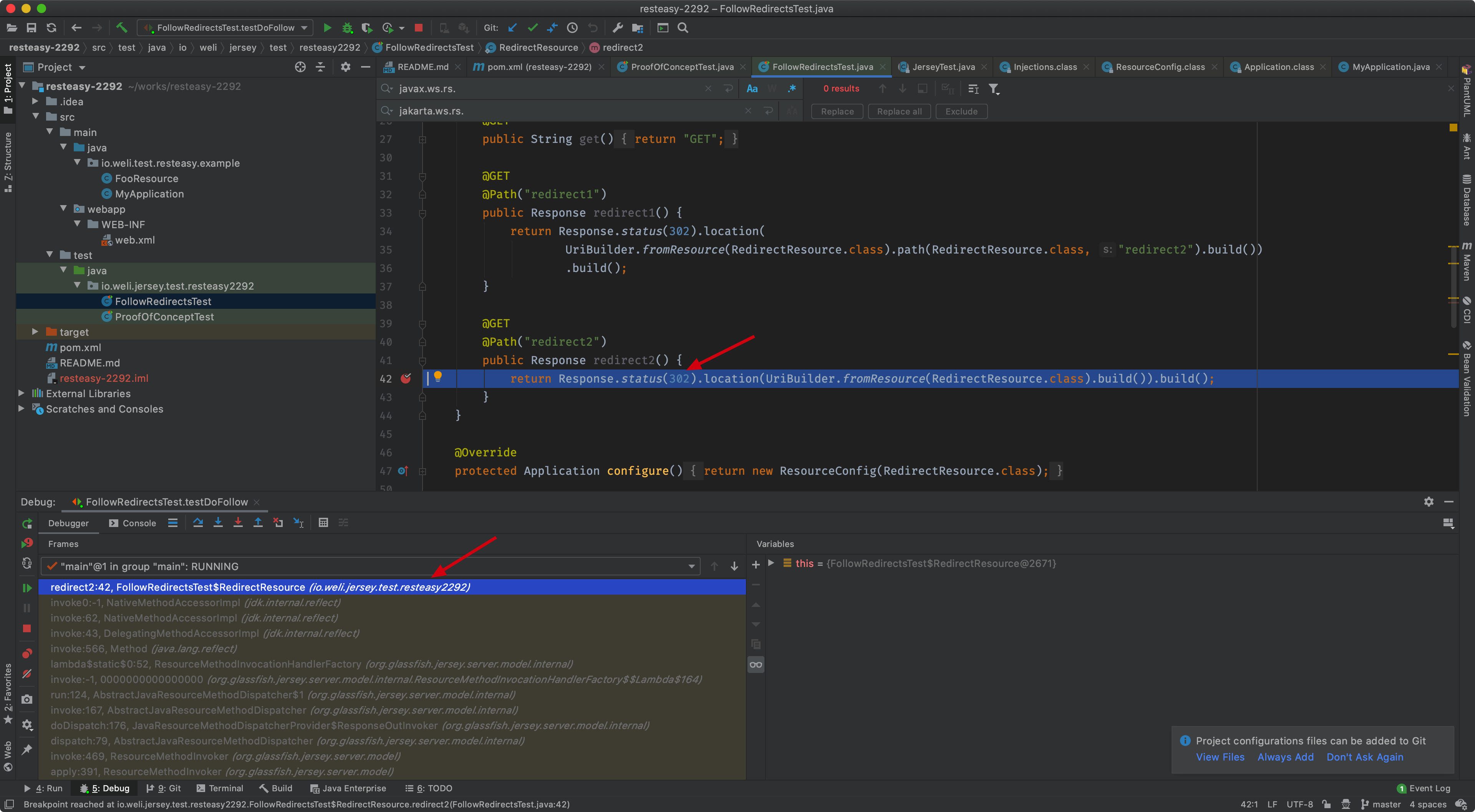Expand the target folder
The image size is (1475, 812).
(35, 331)
